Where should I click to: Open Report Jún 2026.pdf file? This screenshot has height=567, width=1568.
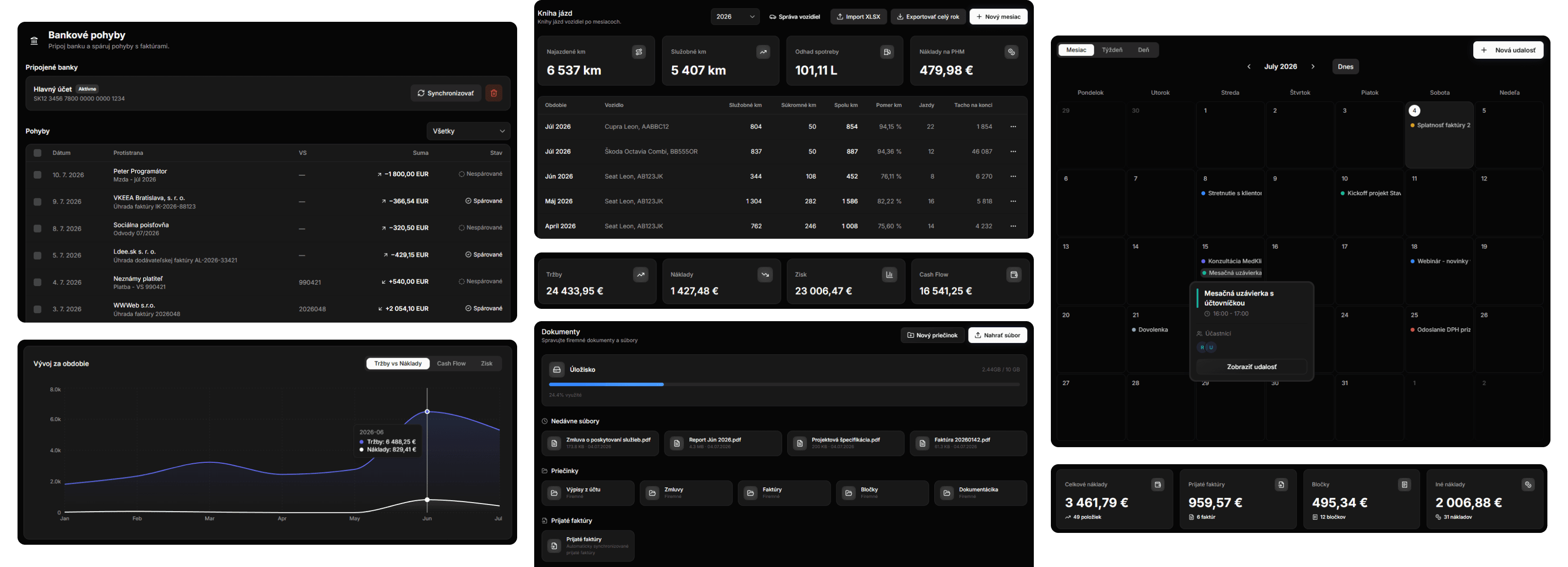(723, 443)
